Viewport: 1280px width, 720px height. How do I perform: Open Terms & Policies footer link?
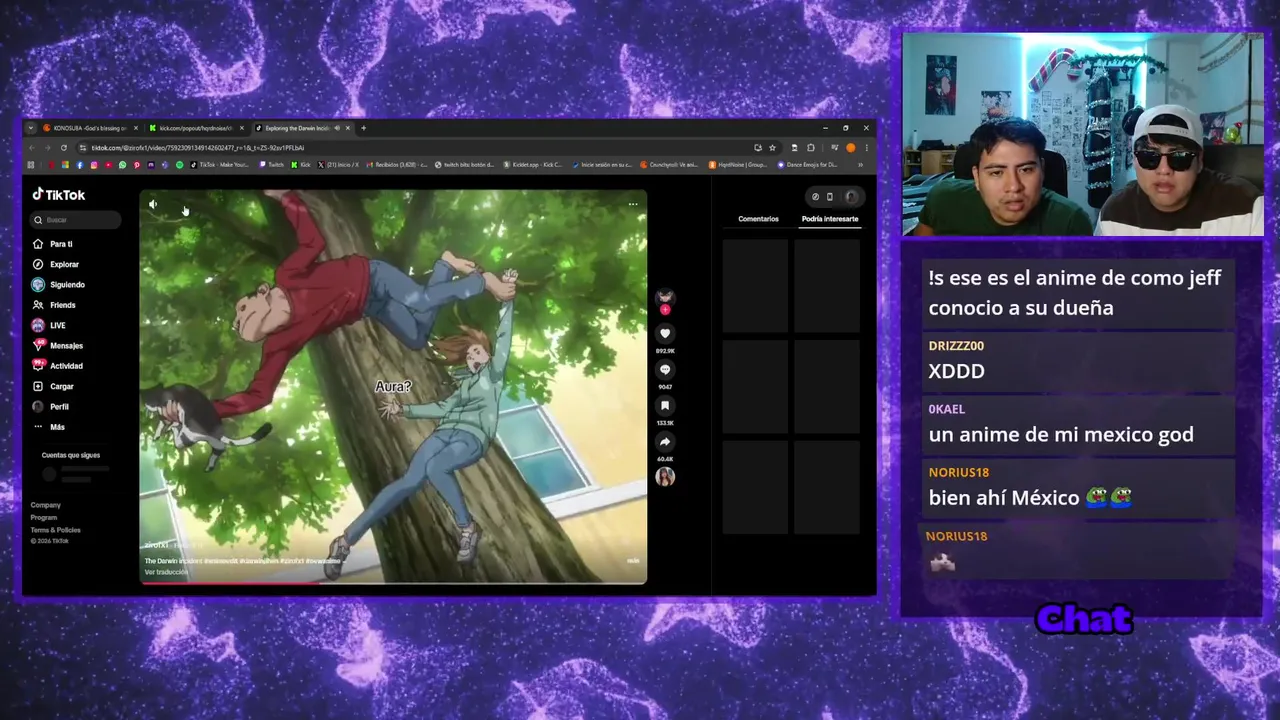(56, 530)
